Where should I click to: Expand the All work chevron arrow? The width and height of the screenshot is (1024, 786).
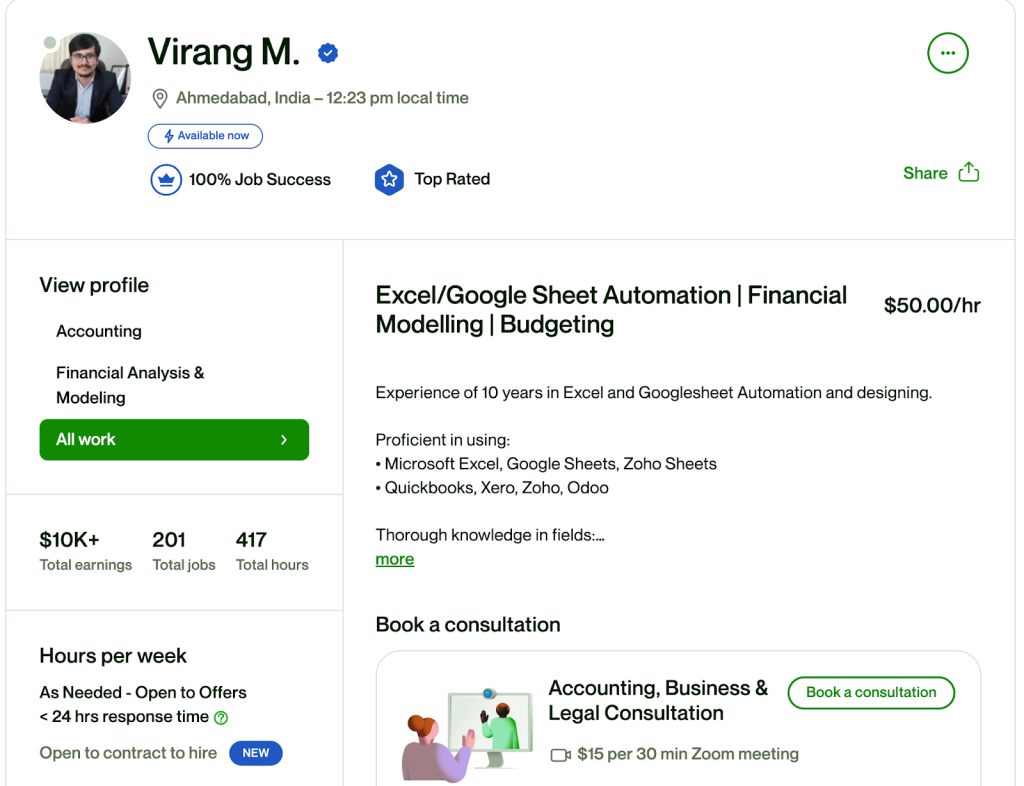284,440
